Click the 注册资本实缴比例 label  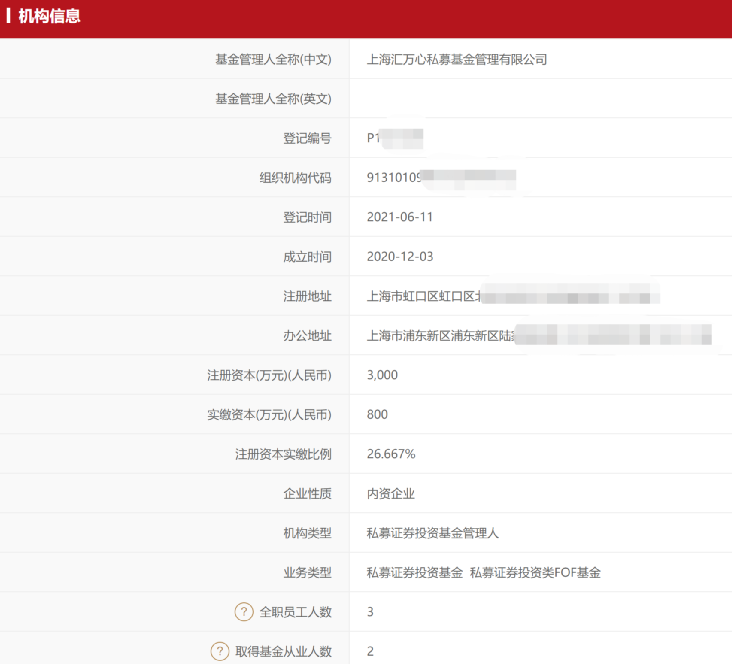point(283,454)
